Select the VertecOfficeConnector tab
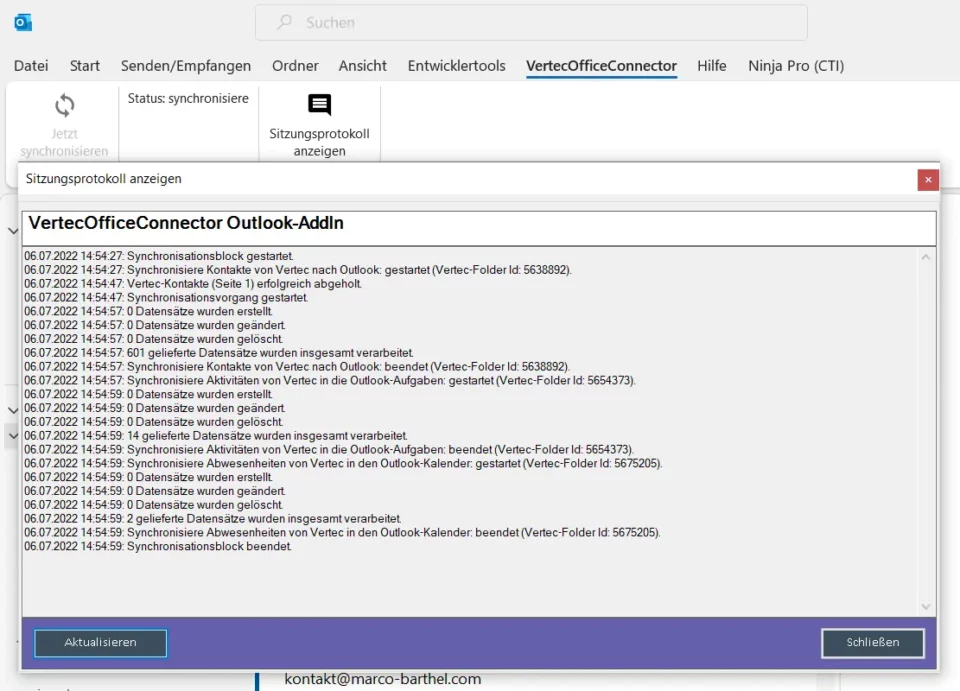Viewport: 960px width, 691px height. 601,65
